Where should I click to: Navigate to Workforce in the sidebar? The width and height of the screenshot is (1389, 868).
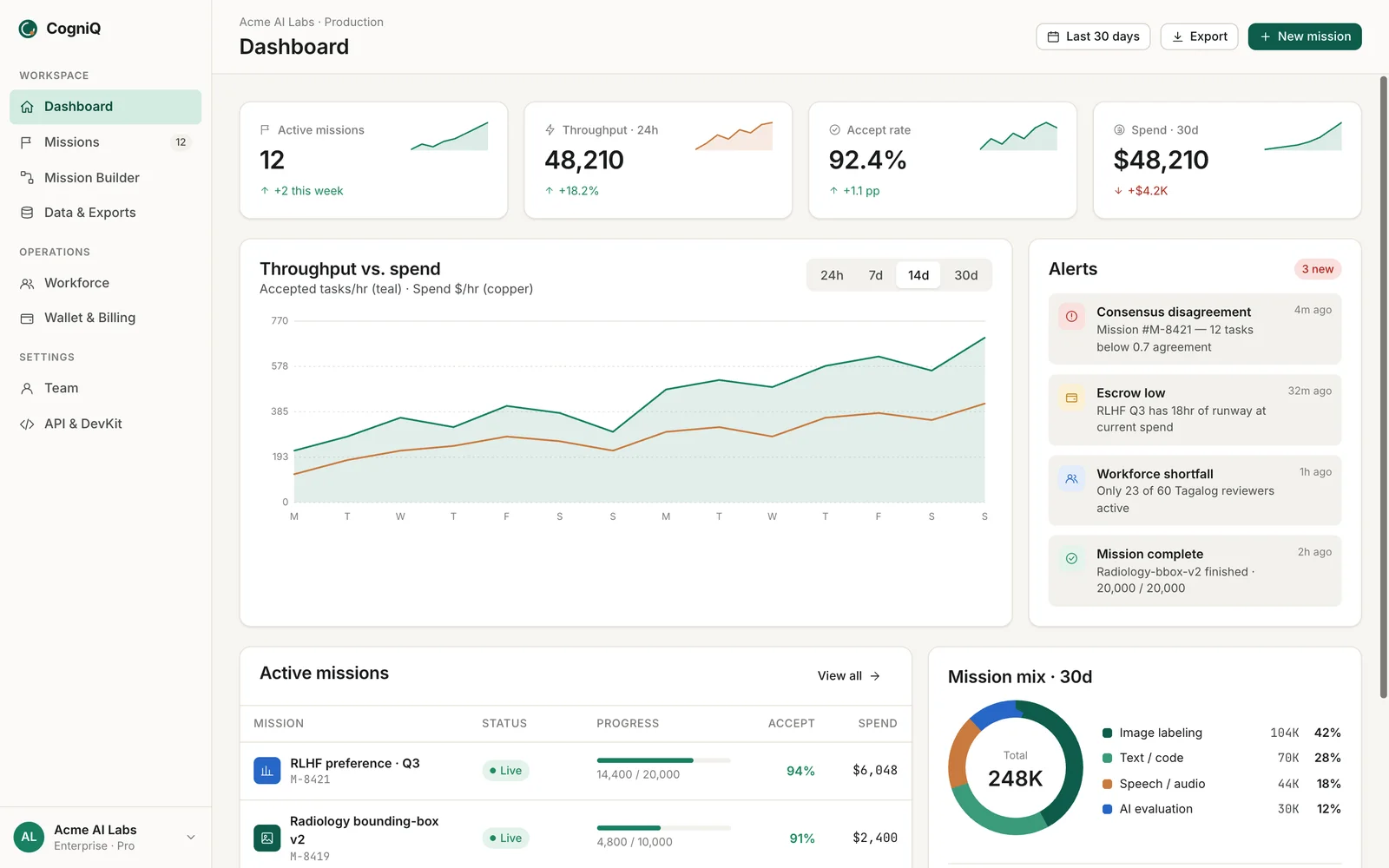105,283
